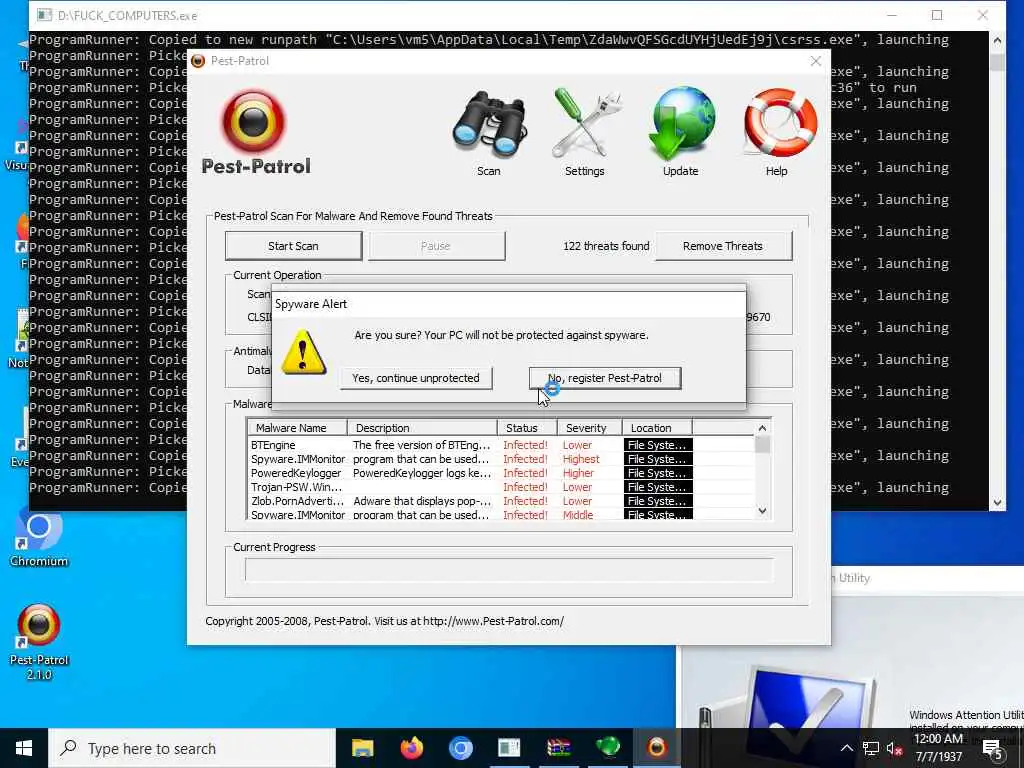Open the green globe taskbar app

(x=608, y=748)
